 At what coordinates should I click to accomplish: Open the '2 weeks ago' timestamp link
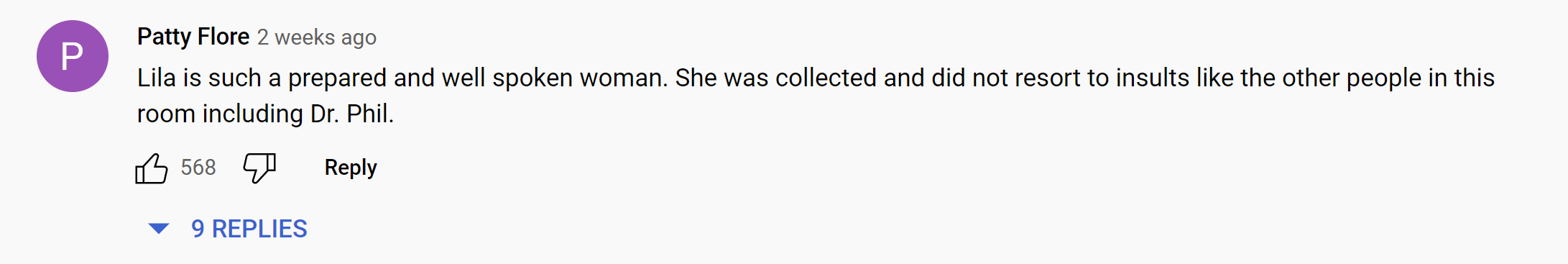coord(317,37)
